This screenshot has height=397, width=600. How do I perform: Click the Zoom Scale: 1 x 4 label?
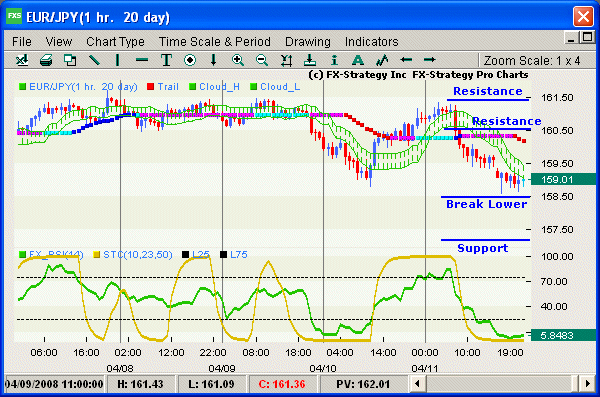pos(532,60)
